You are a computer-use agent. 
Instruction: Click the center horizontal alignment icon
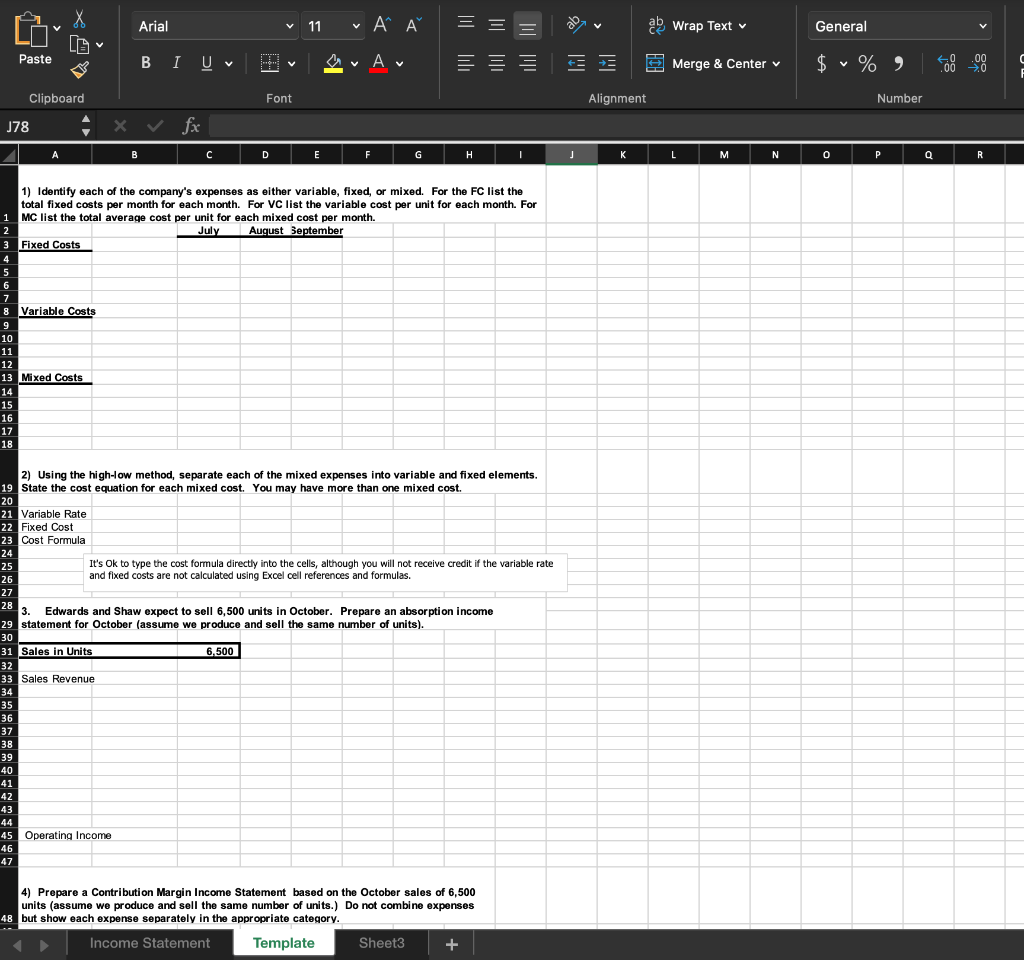click(497, 63)
